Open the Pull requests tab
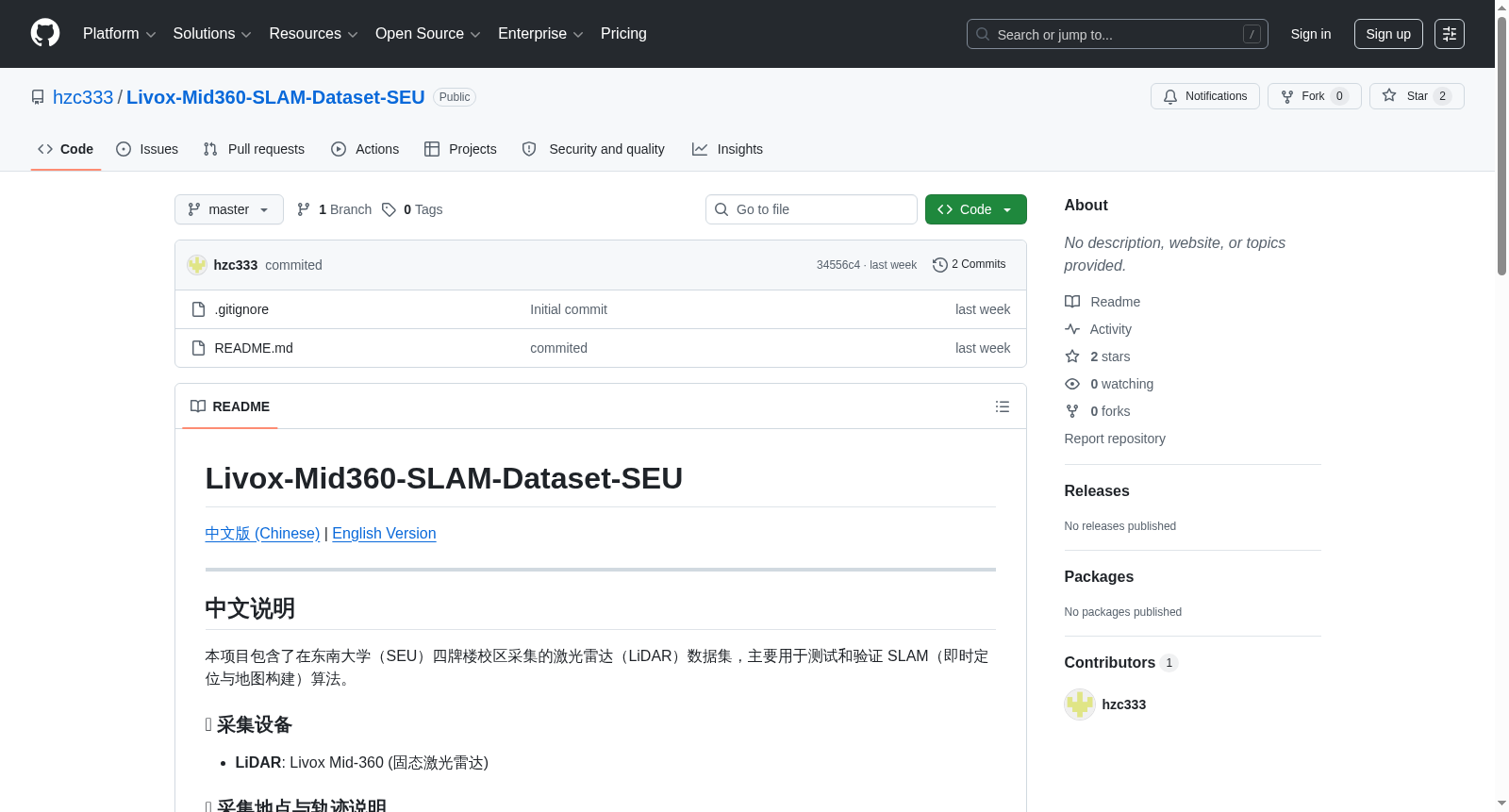Screen dimensions: 1509x812 [254, 149]
